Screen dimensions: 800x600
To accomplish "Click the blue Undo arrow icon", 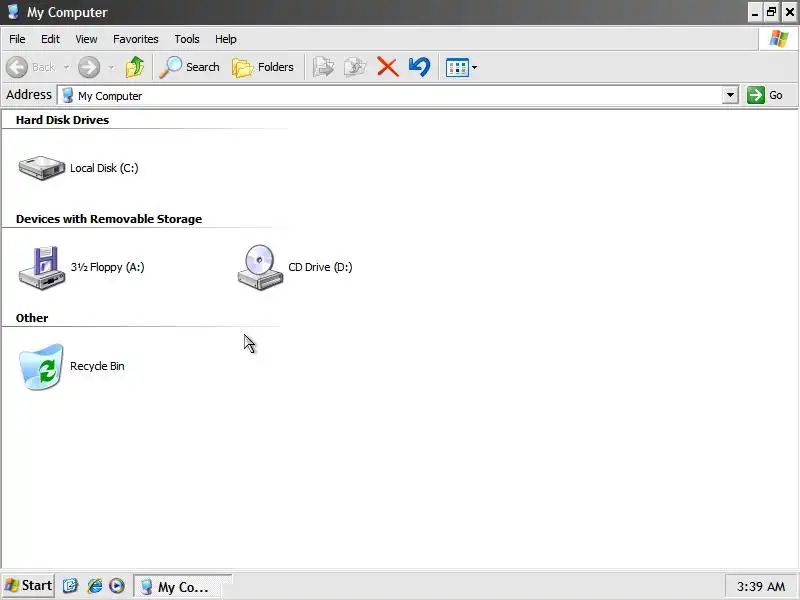I will click(419, 67).
